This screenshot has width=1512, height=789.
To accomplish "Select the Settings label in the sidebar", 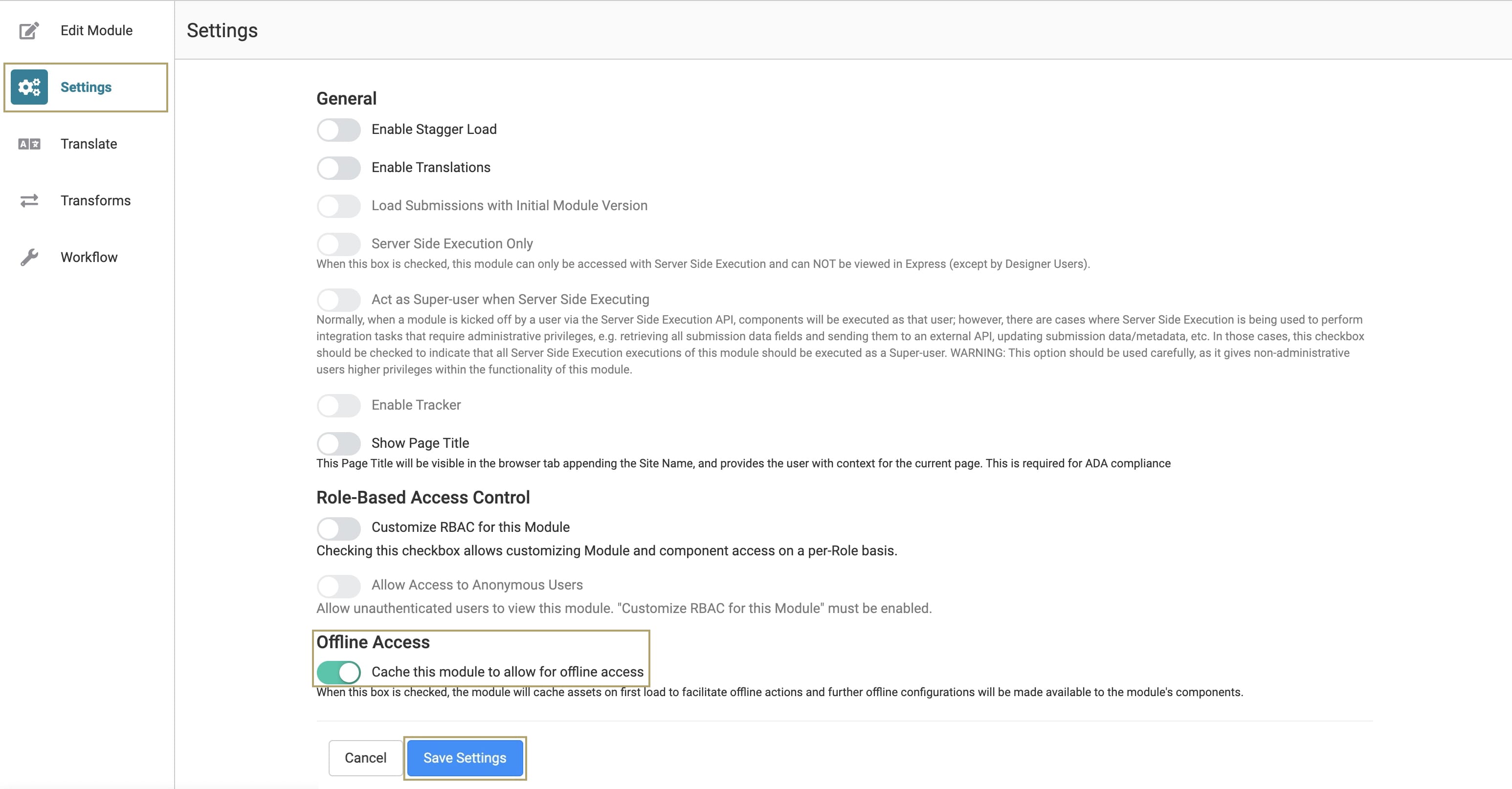I will [86, 87].
